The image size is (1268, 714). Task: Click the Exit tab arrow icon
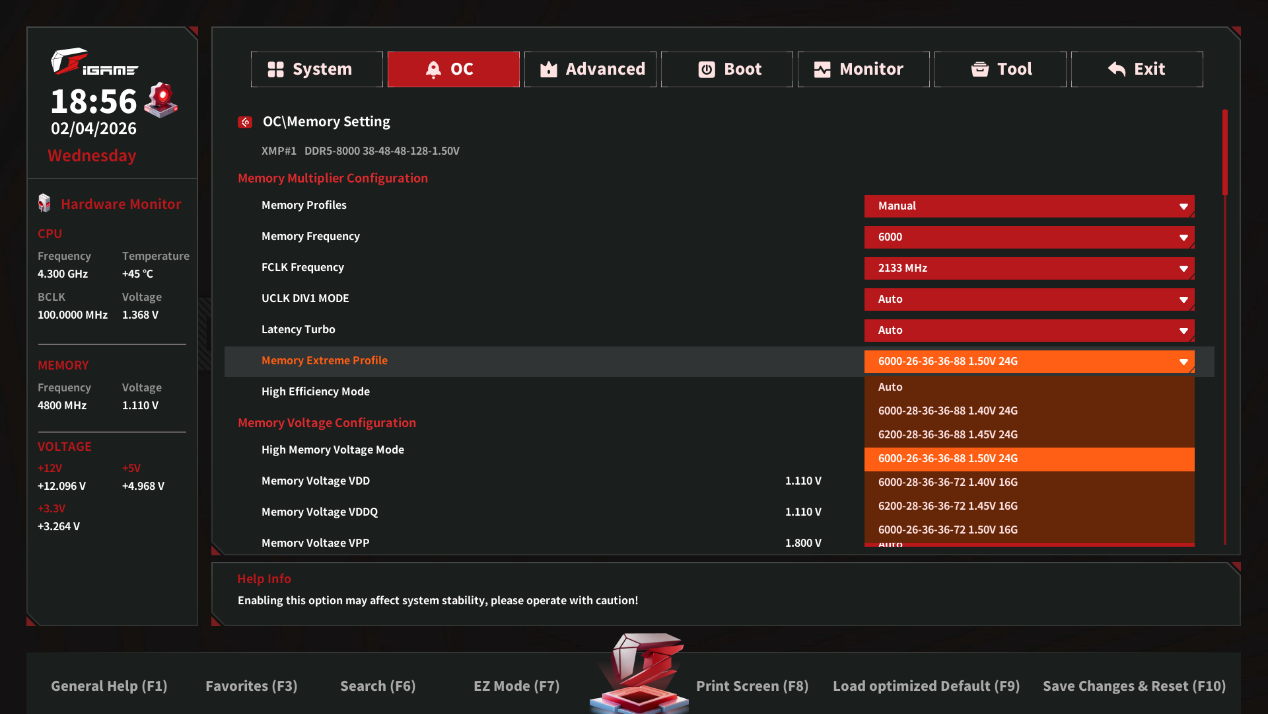(1117, 69)
